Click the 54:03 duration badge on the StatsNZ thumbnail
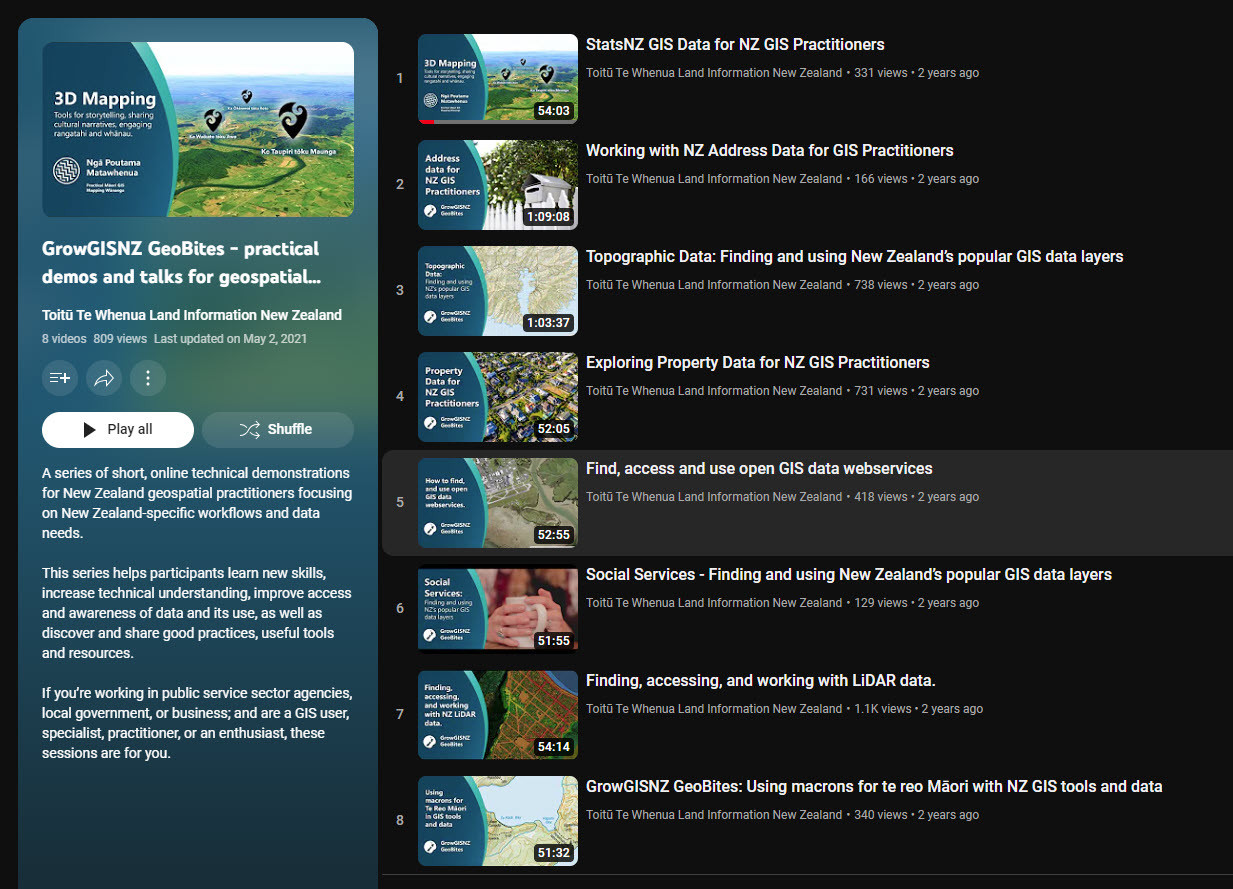 point(553,111)
